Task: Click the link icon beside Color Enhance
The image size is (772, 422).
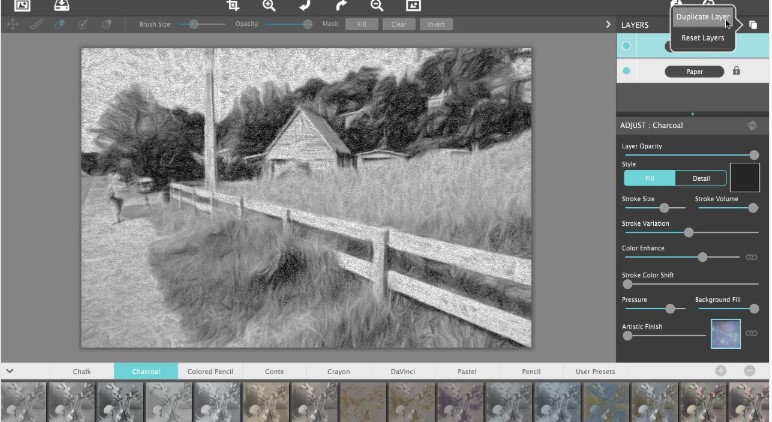Action: click(751, 257)
